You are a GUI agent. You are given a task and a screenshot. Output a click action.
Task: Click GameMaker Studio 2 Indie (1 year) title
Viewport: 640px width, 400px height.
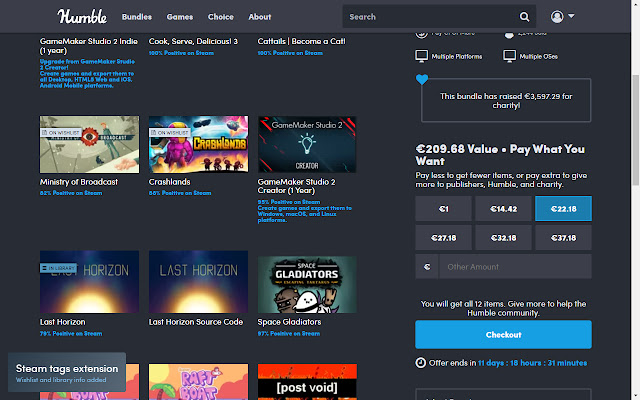pyautogui.click(x=89, y=46)
